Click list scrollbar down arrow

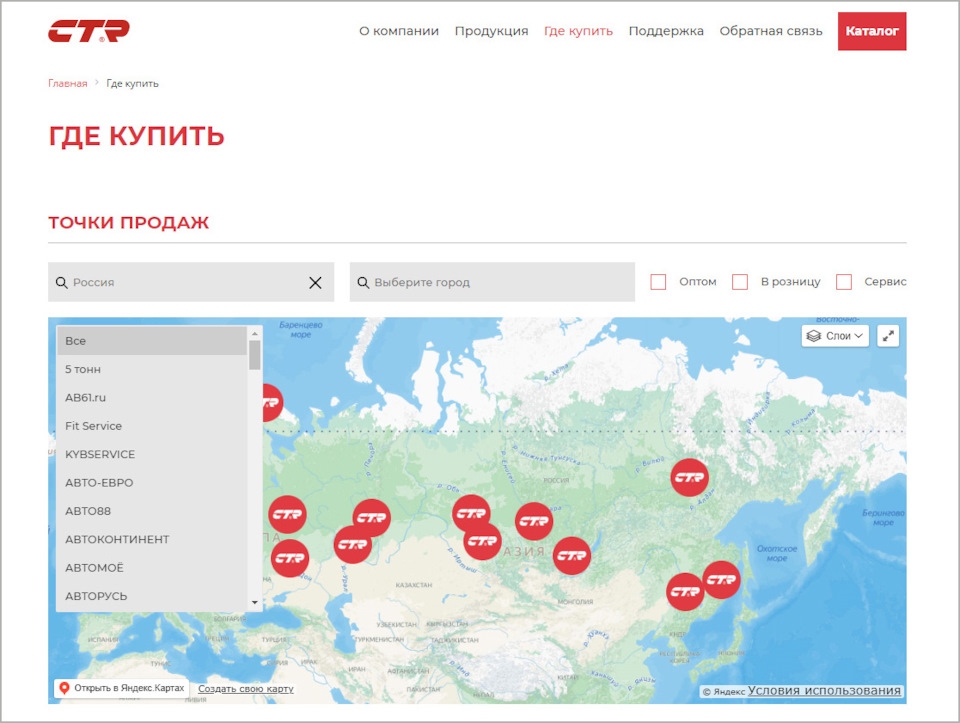(255, 603)
